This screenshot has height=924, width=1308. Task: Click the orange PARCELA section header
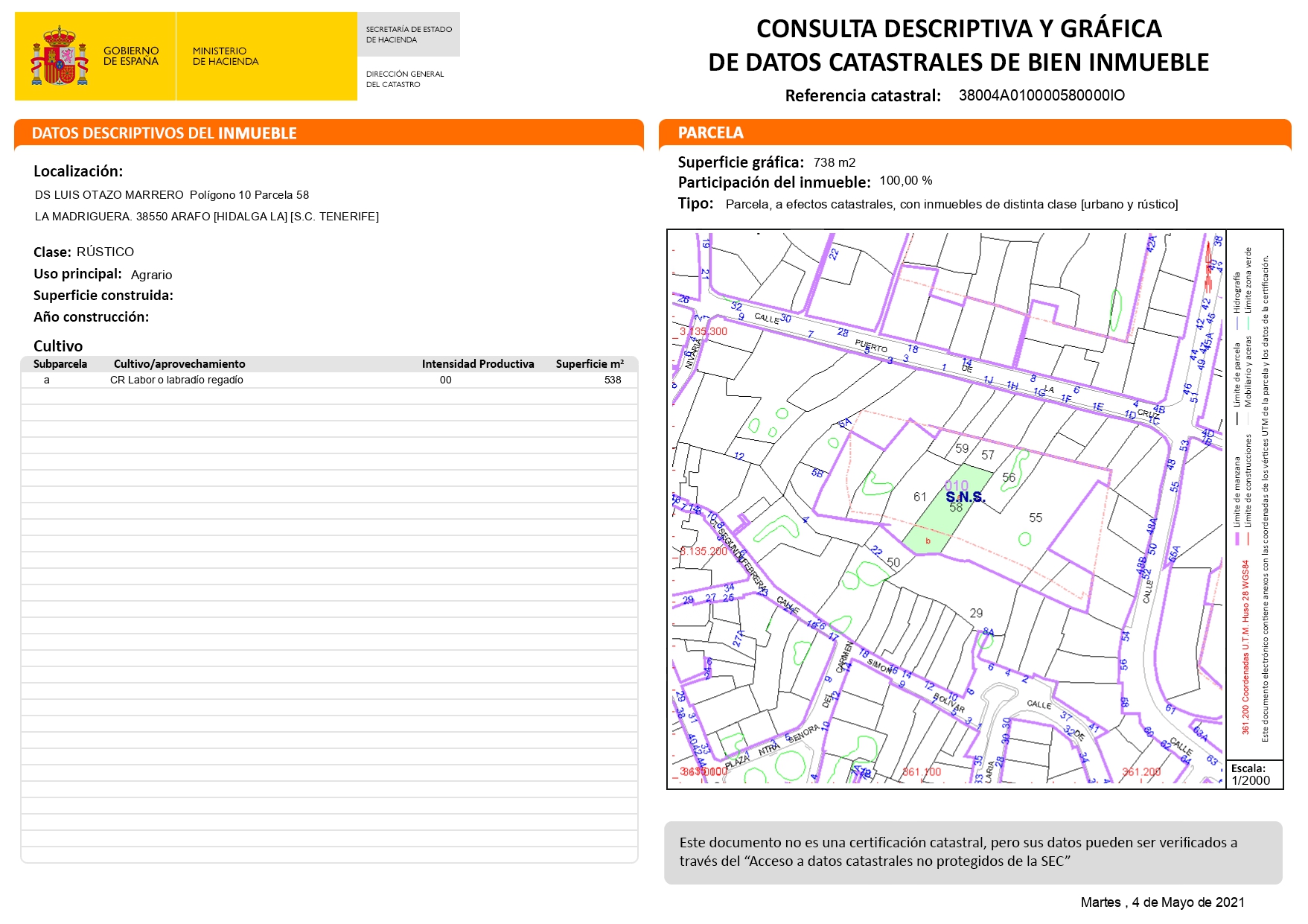(x=710, y=133)
